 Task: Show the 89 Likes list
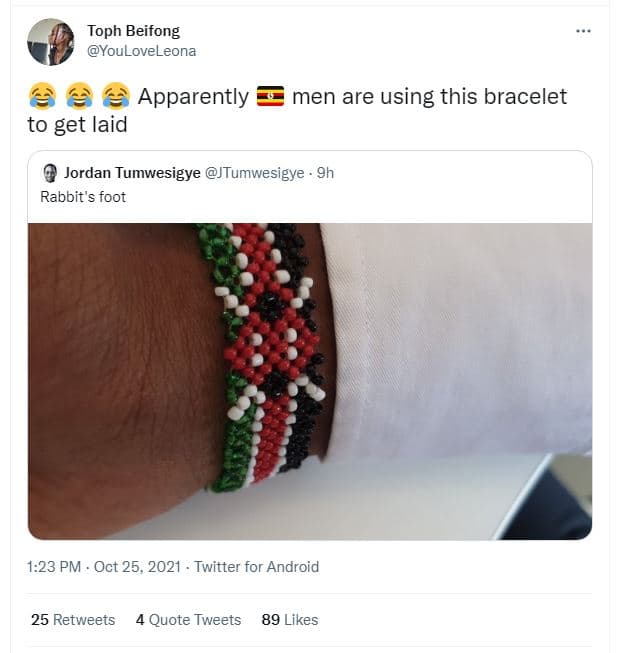(x=289, y=620)
